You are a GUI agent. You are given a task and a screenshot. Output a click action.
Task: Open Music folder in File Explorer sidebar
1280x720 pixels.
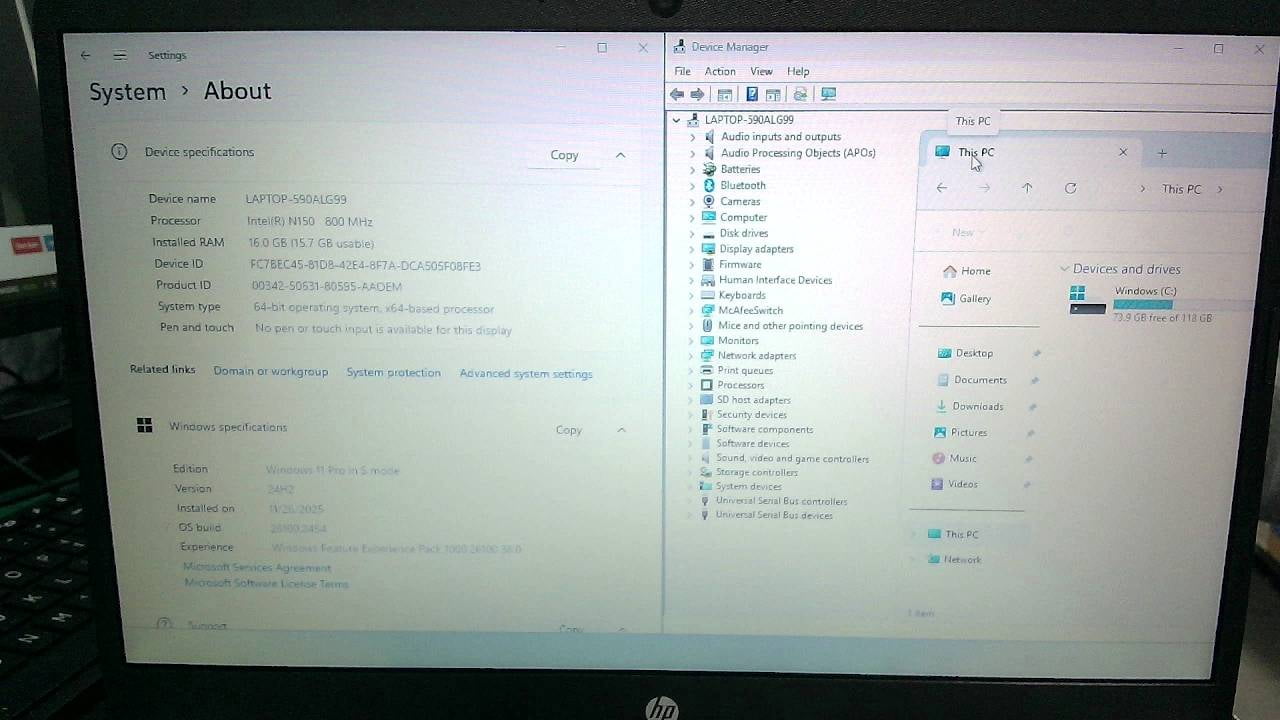(954, 458)
